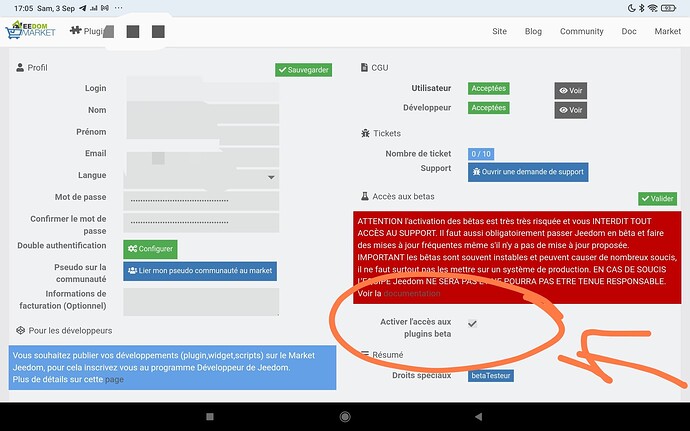Tap the Bluetooth icon in status bar
This screenshot has height=431, width=690.
click(x=642, y=8)
